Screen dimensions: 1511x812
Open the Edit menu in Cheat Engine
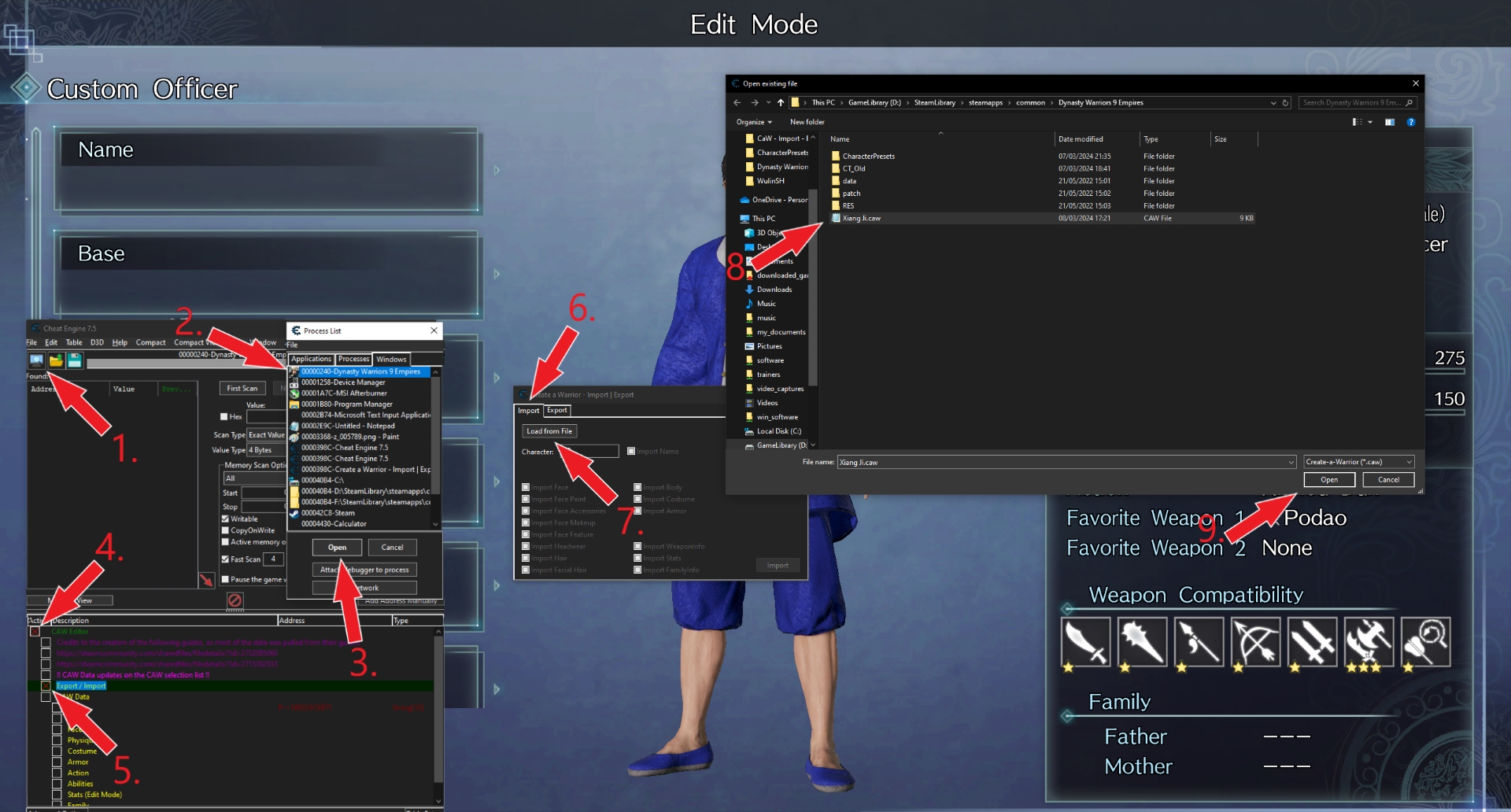coord(51,343)
